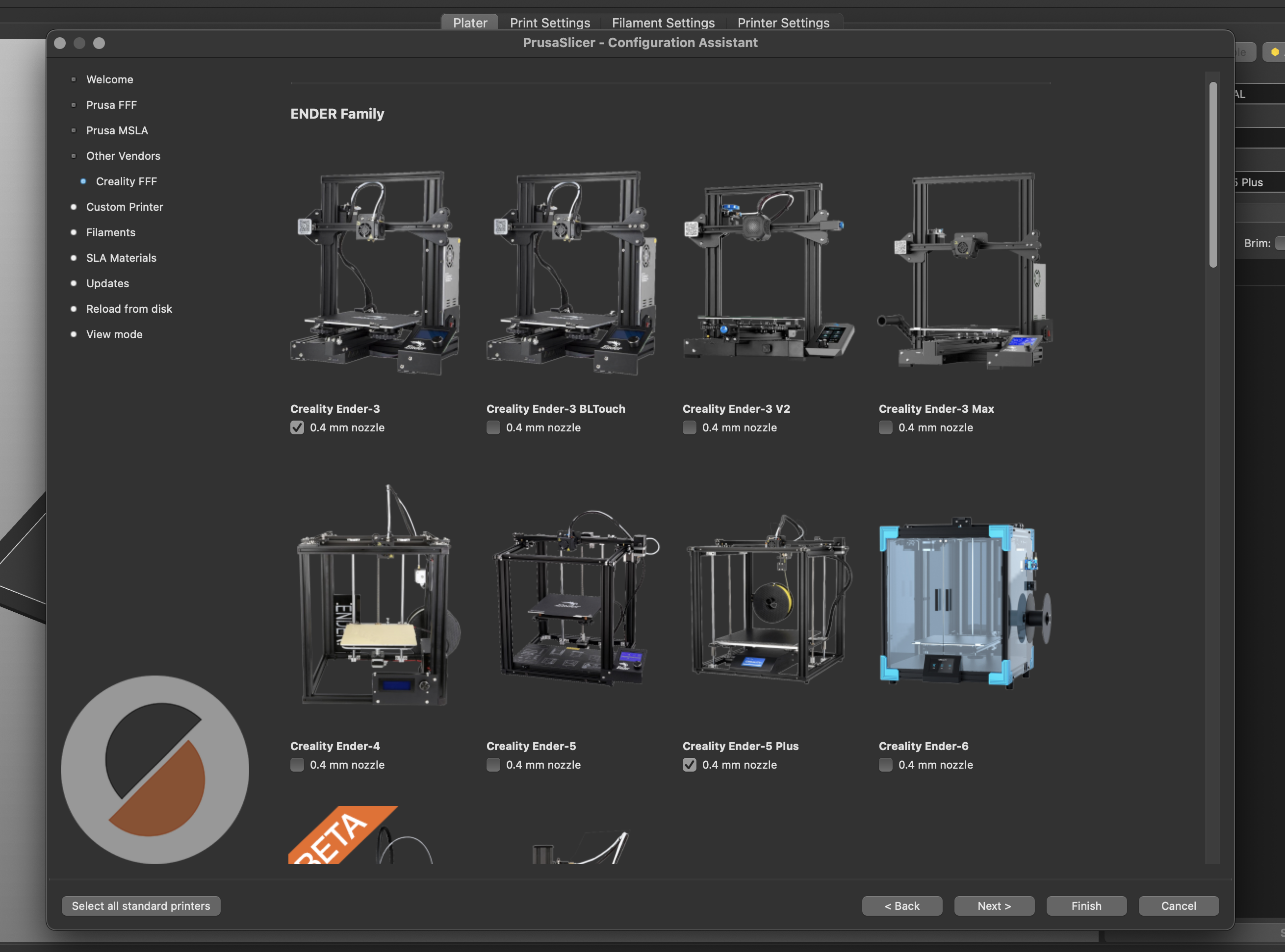Go to Prusa MSLA page
The height and width of the screenshot is (952, 1285).
pyautogui.click(x=117, y=130)
